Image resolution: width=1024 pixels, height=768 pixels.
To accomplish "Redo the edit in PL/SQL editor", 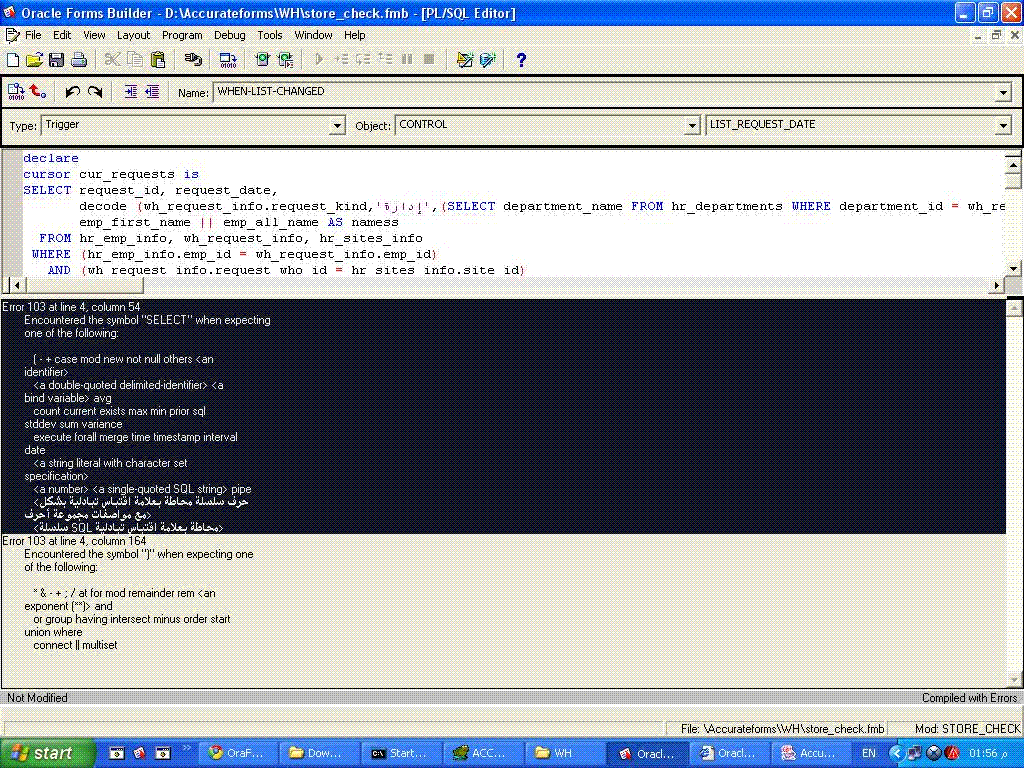I will point(95,92).
